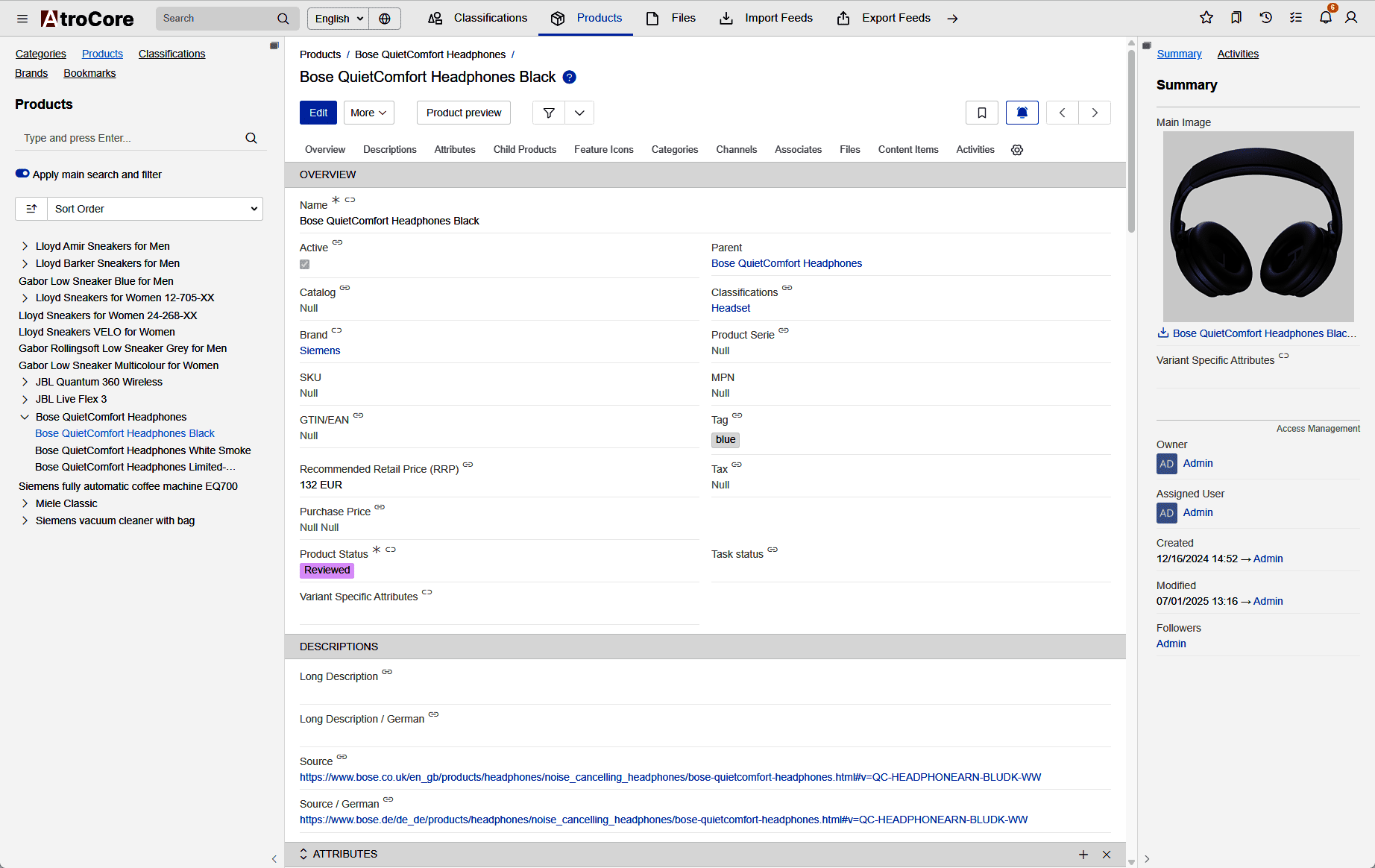Open the notifications bell in top bar

point(1325,18)
